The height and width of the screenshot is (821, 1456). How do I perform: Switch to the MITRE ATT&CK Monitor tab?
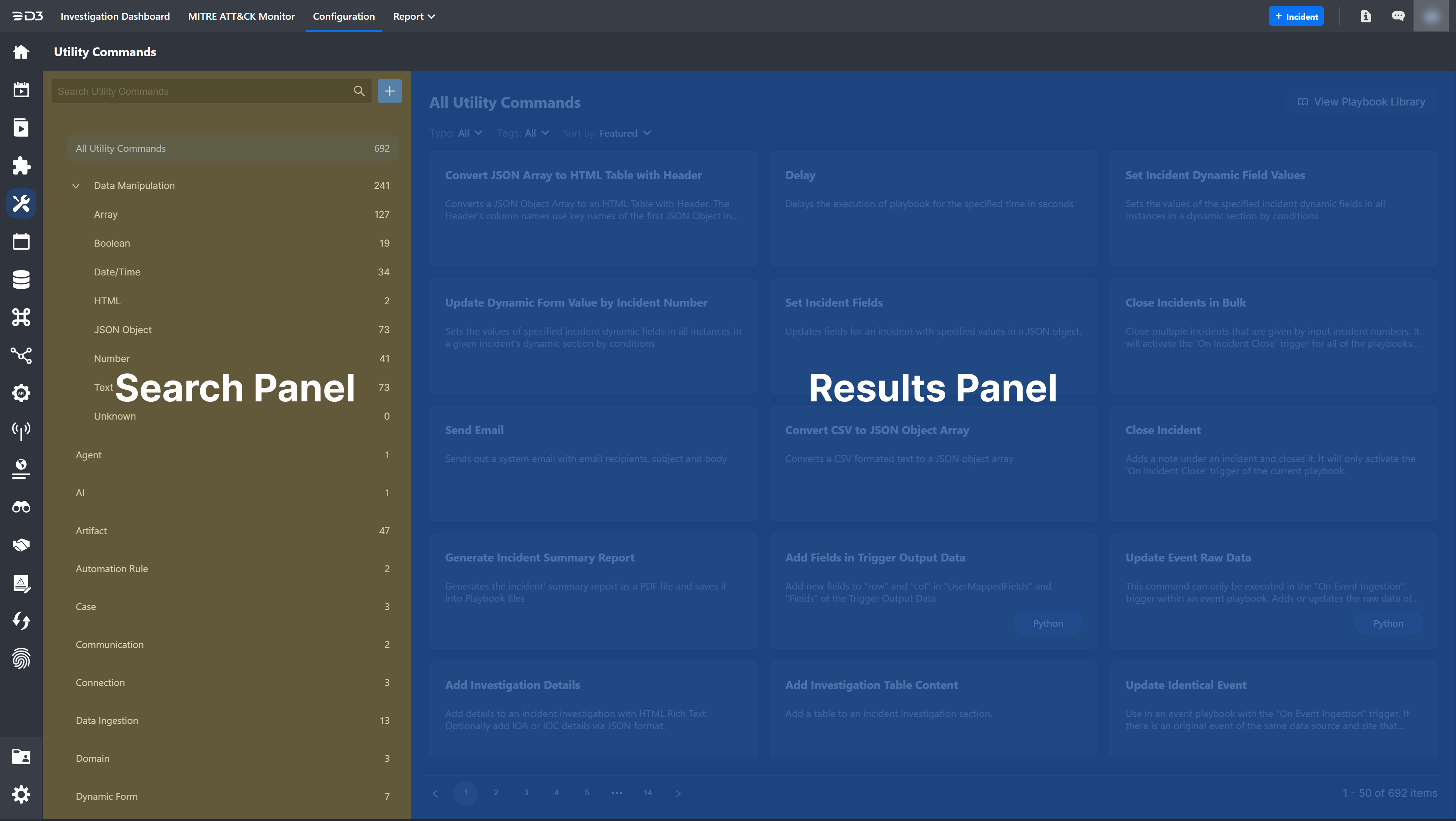(x=242, y=16)
